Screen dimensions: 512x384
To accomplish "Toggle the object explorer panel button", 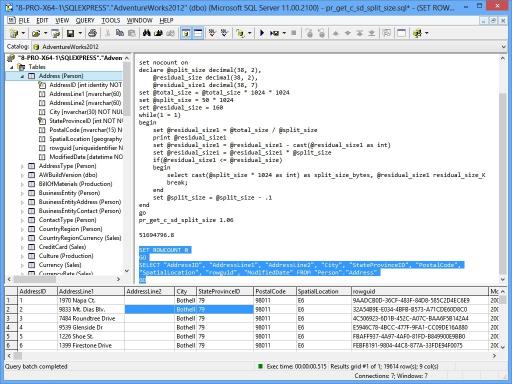I will coord(186,33).
